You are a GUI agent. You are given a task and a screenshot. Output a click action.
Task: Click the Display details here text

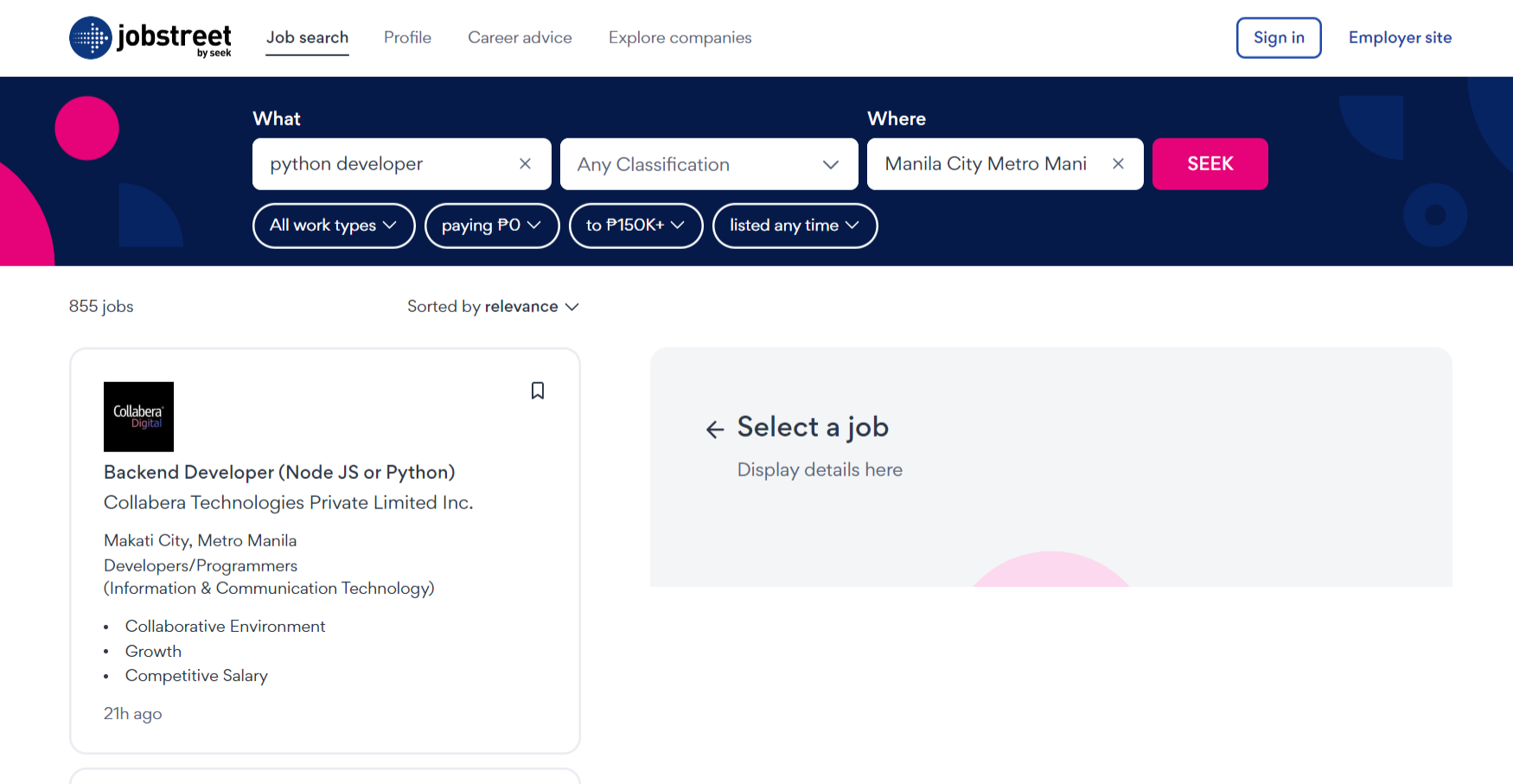point(820,469)
